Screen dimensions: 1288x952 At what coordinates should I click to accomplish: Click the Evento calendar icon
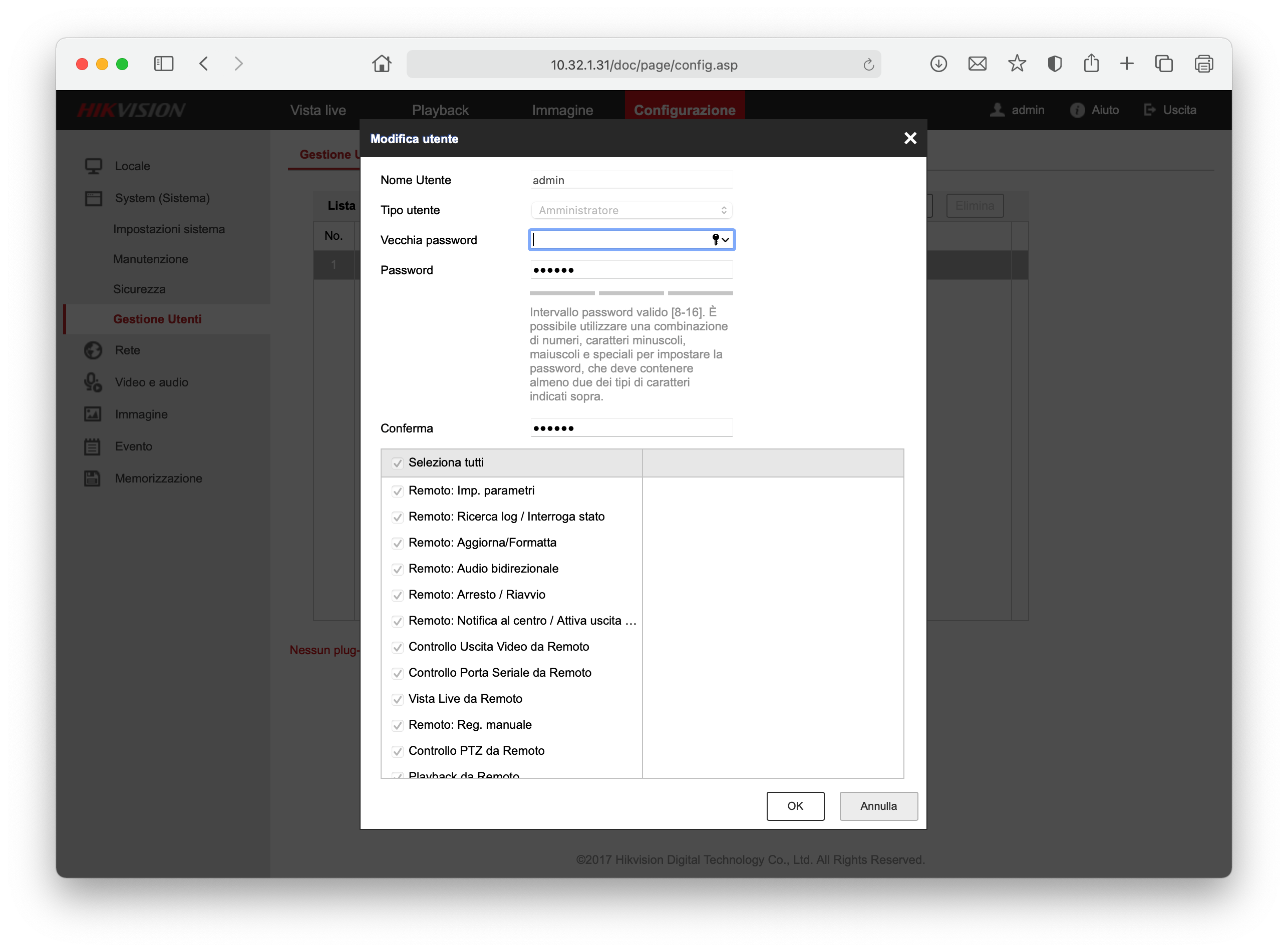click(92, 446)
